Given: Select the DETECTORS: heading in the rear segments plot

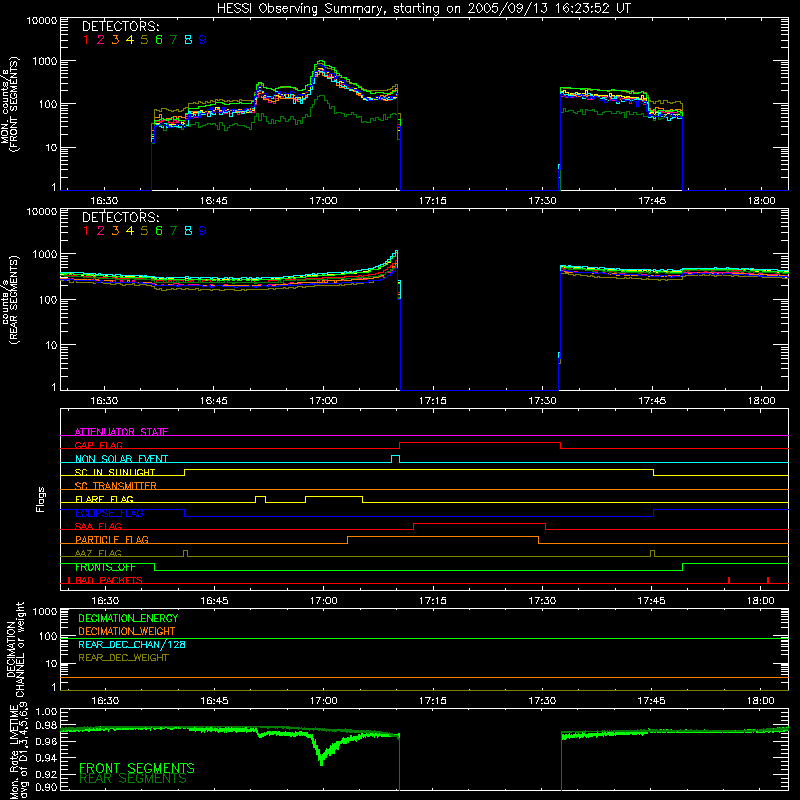Looking at the screenshot, I should click(120, 217).
